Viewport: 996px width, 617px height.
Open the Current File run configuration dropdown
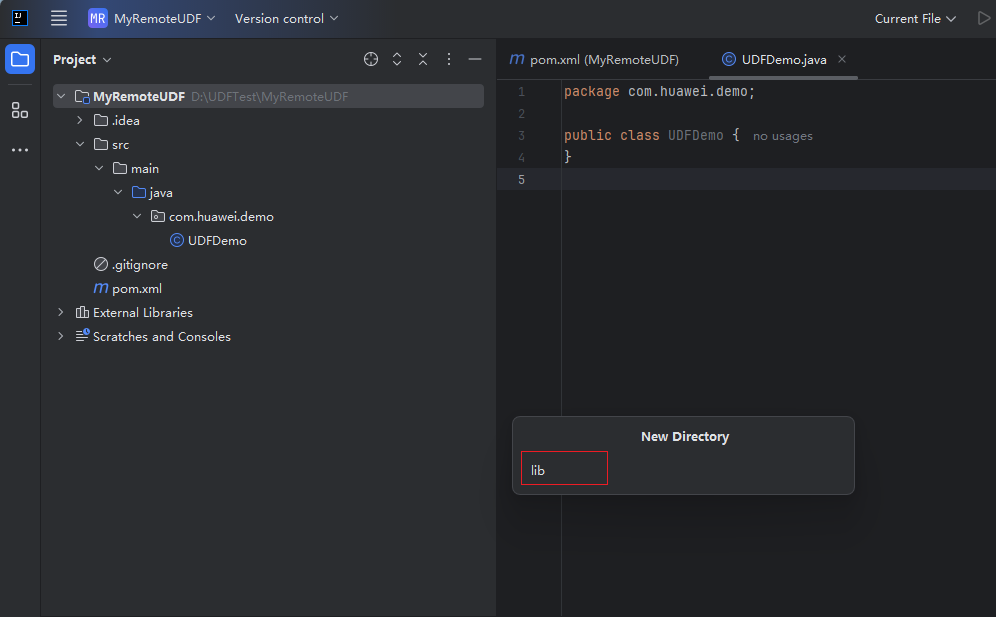tap(915, 18)
